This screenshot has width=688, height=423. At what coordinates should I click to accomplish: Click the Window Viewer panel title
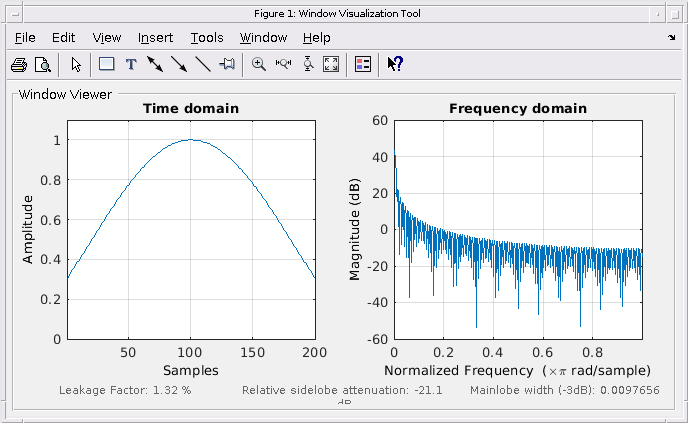point(65,94)
